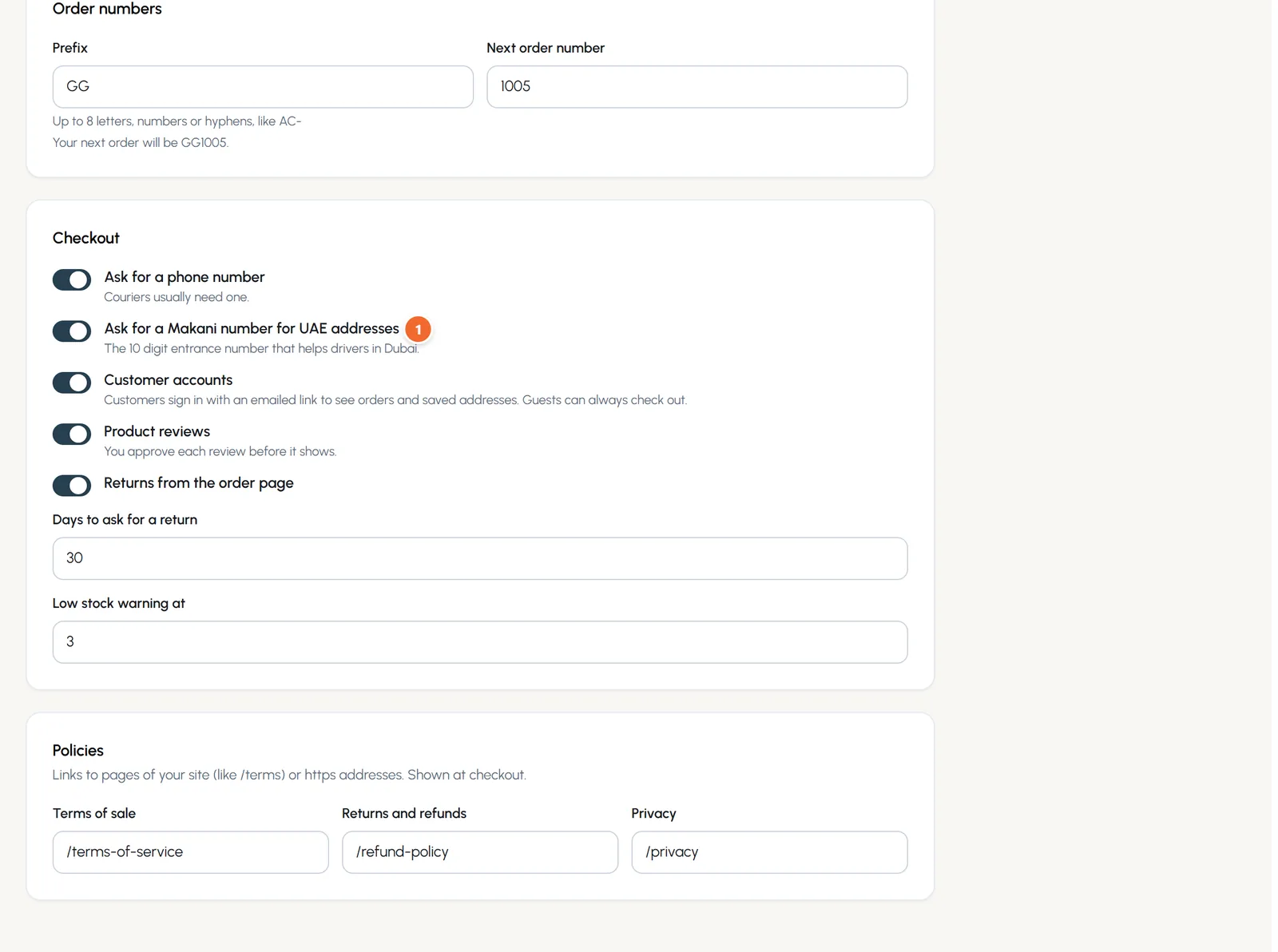
Task: Click the '10 digit entrance number' Makani description
Action: coord(261,349)
